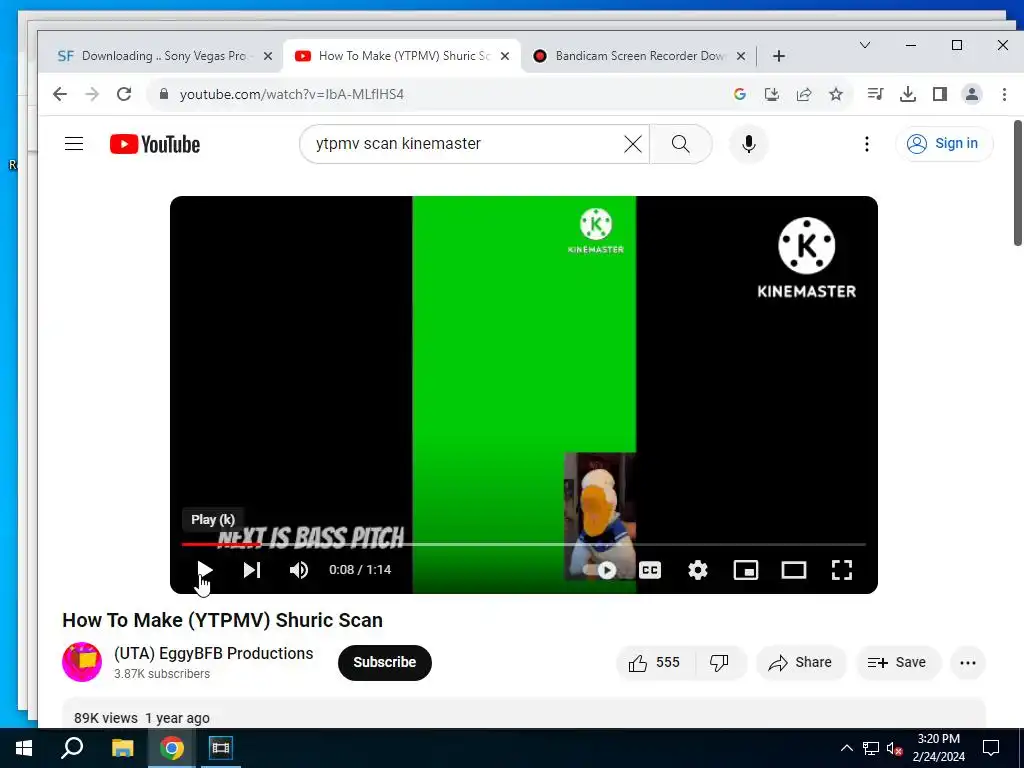Open media controls in toolbar
This screenshot has height=768, width=1024.
click(875, 94)
